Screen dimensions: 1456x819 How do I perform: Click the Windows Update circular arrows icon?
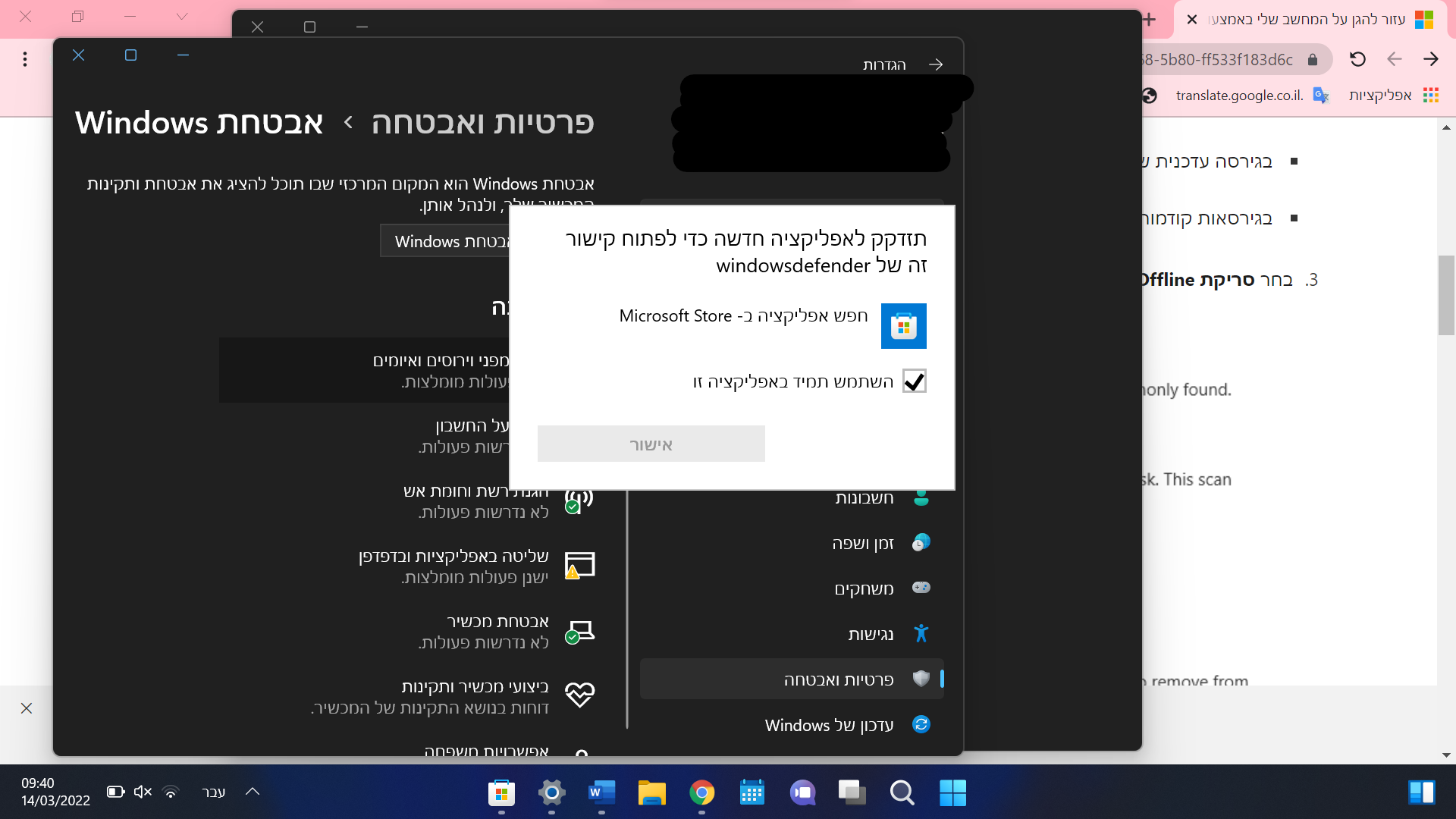click(921, 725)
